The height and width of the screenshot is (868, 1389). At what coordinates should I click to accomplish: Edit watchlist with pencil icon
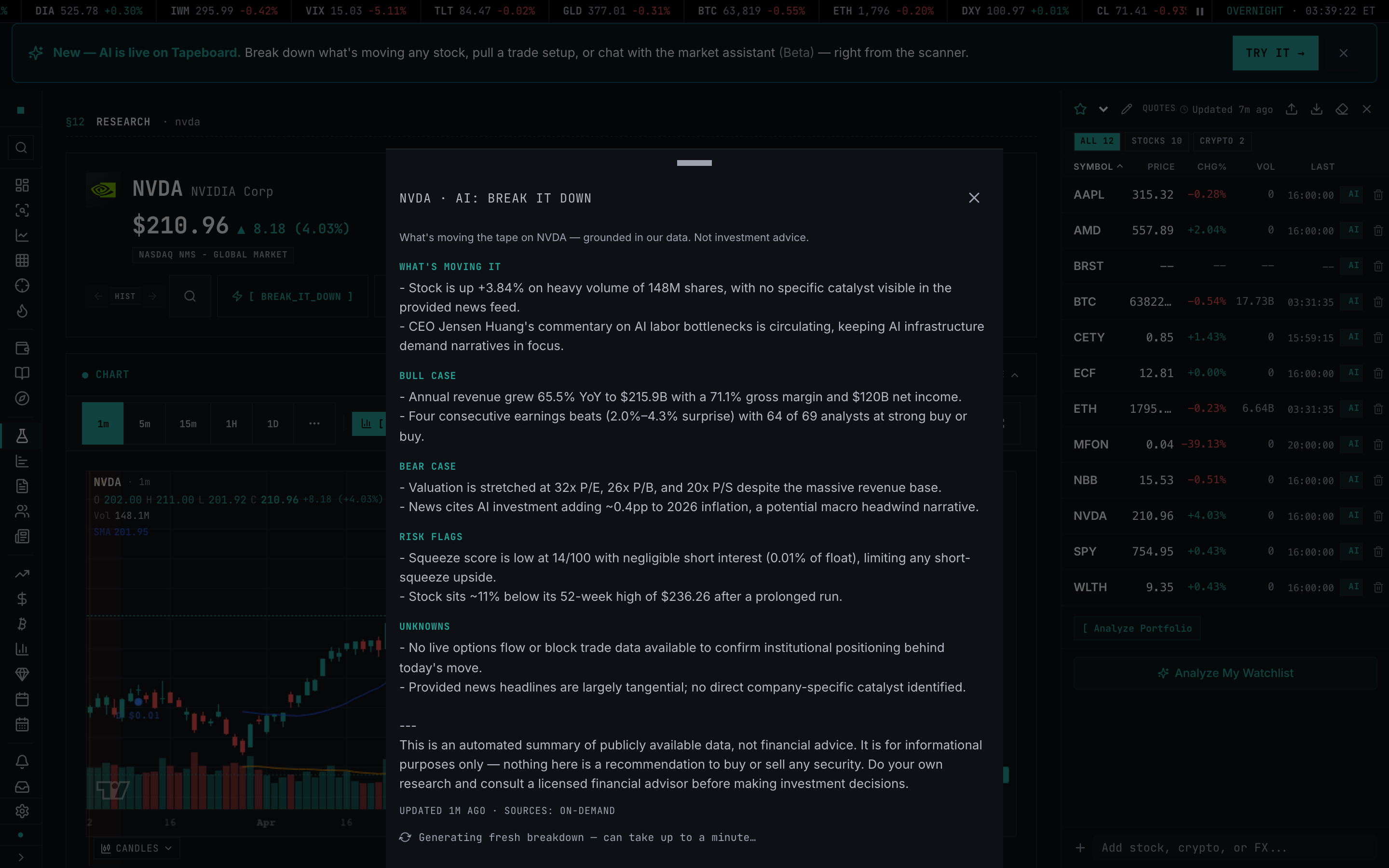tap(1127, 109)
